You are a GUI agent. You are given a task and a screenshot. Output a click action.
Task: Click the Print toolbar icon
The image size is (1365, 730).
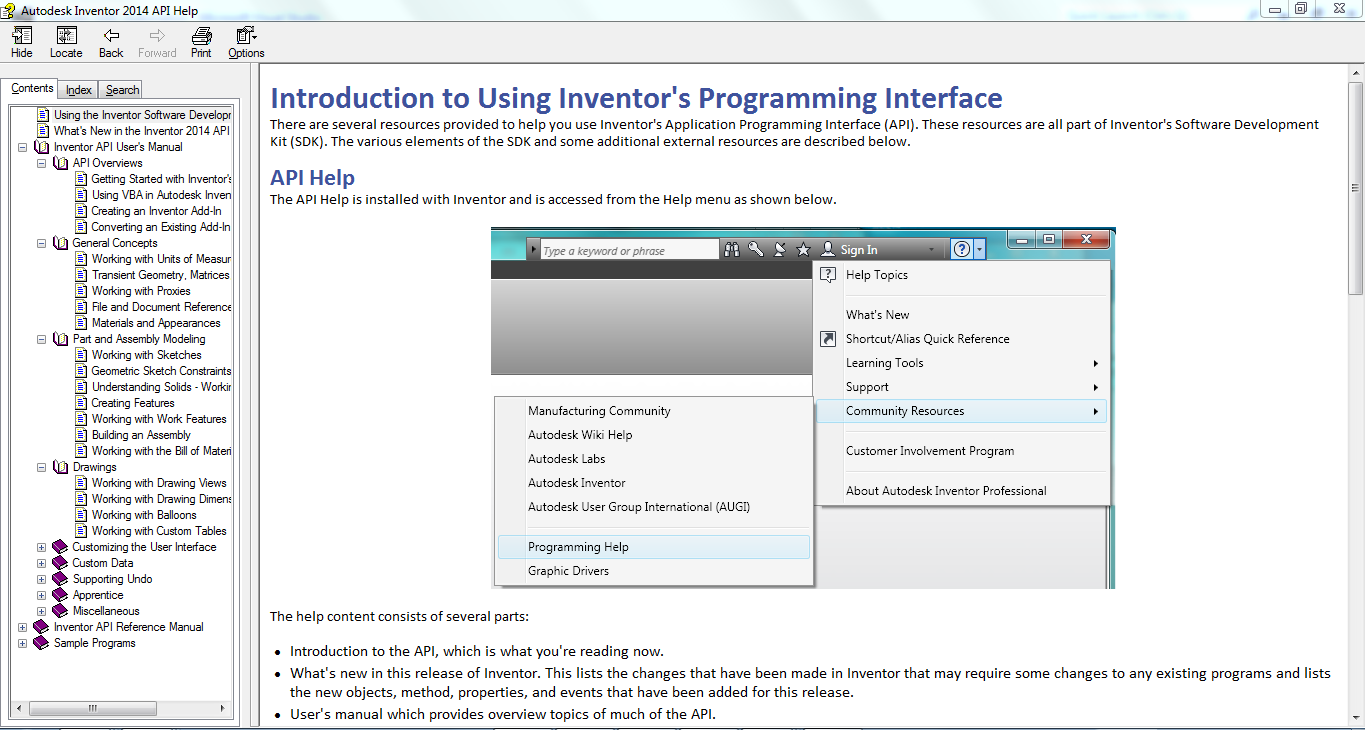(x=201, y=36)
